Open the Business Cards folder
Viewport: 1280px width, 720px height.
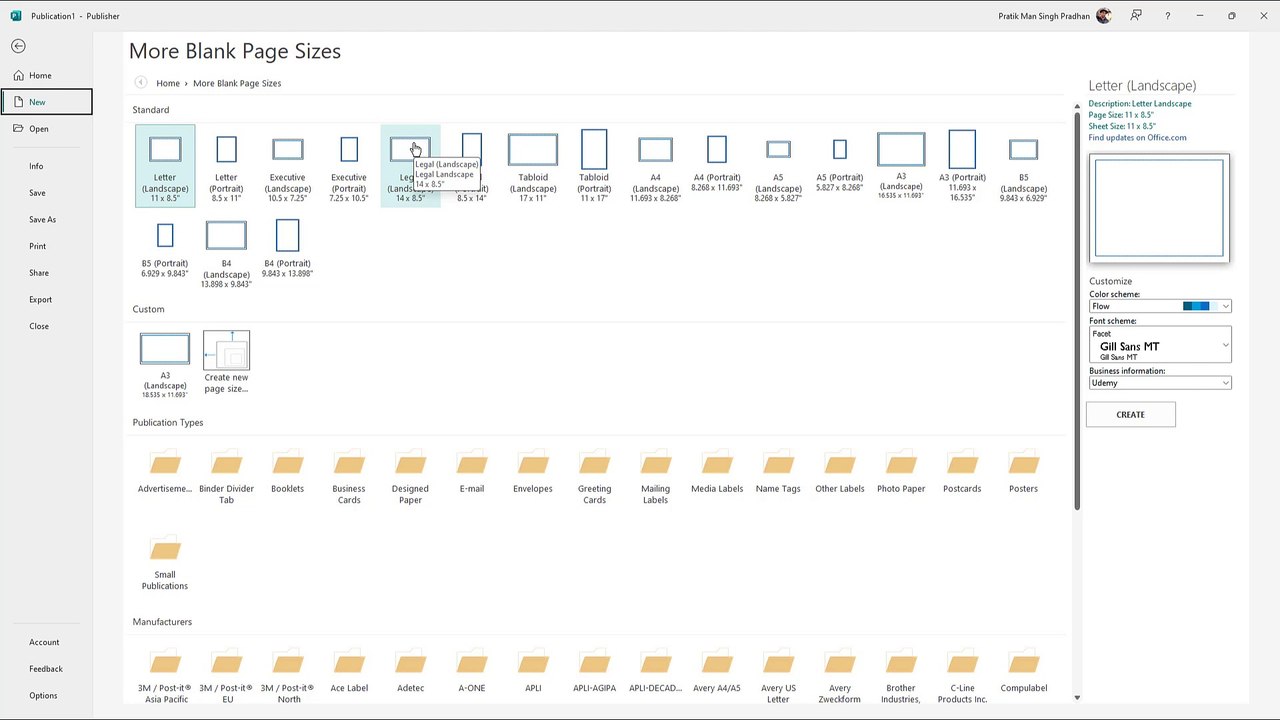pos(349,465)
